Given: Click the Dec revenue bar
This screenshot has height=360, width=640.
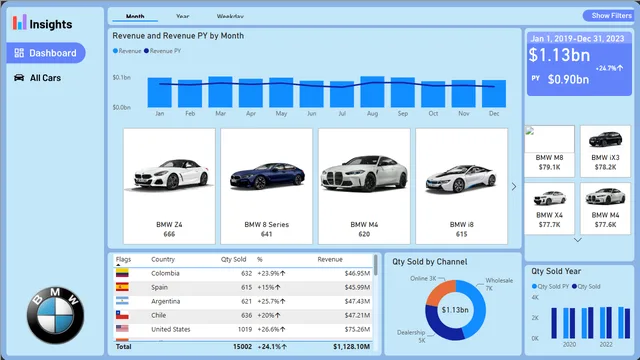Looking at the screenshot, I should pyautogui.click(x=494, y=93).
